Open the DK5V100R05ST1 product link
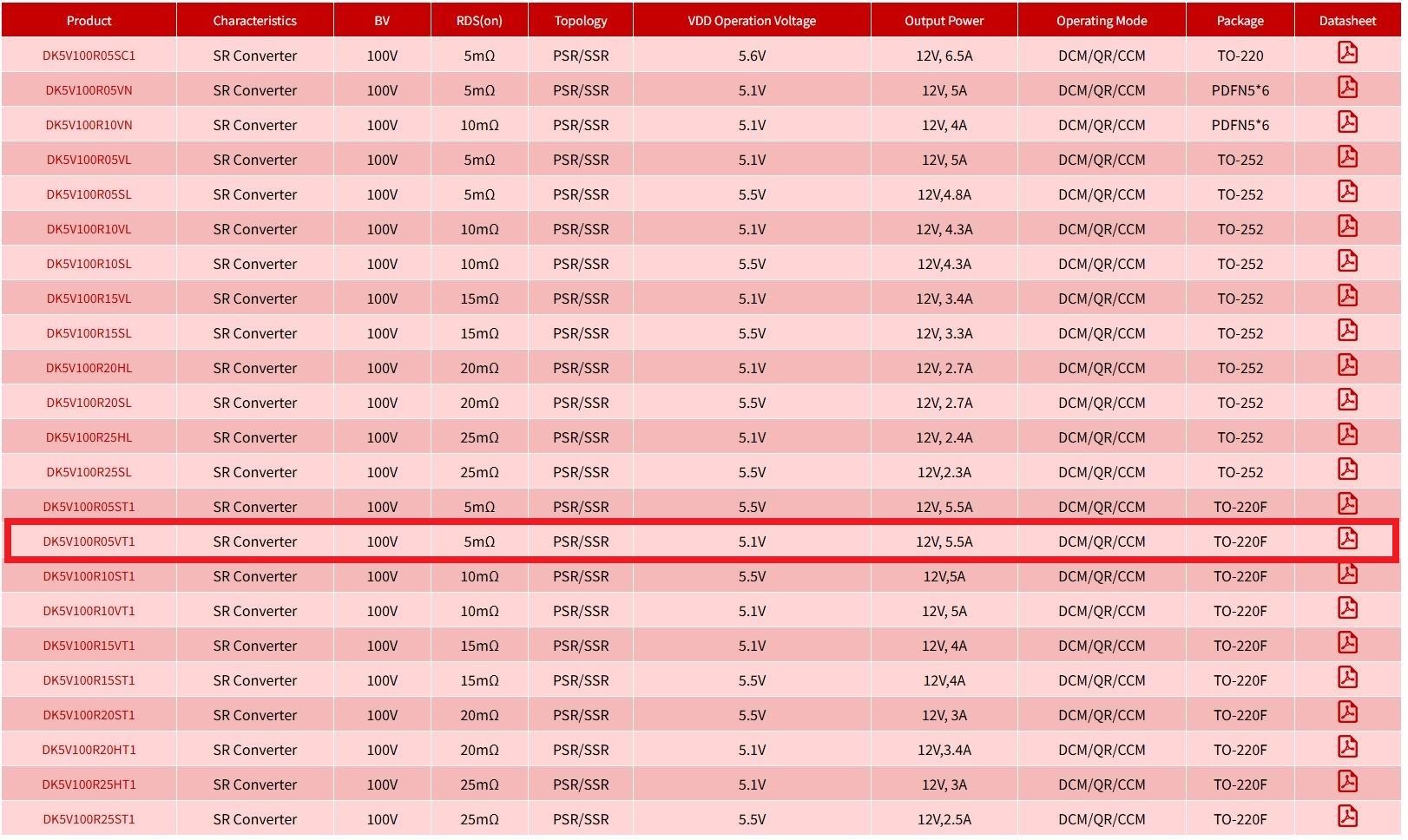The image size is (1408, 840). coord(89,507)
